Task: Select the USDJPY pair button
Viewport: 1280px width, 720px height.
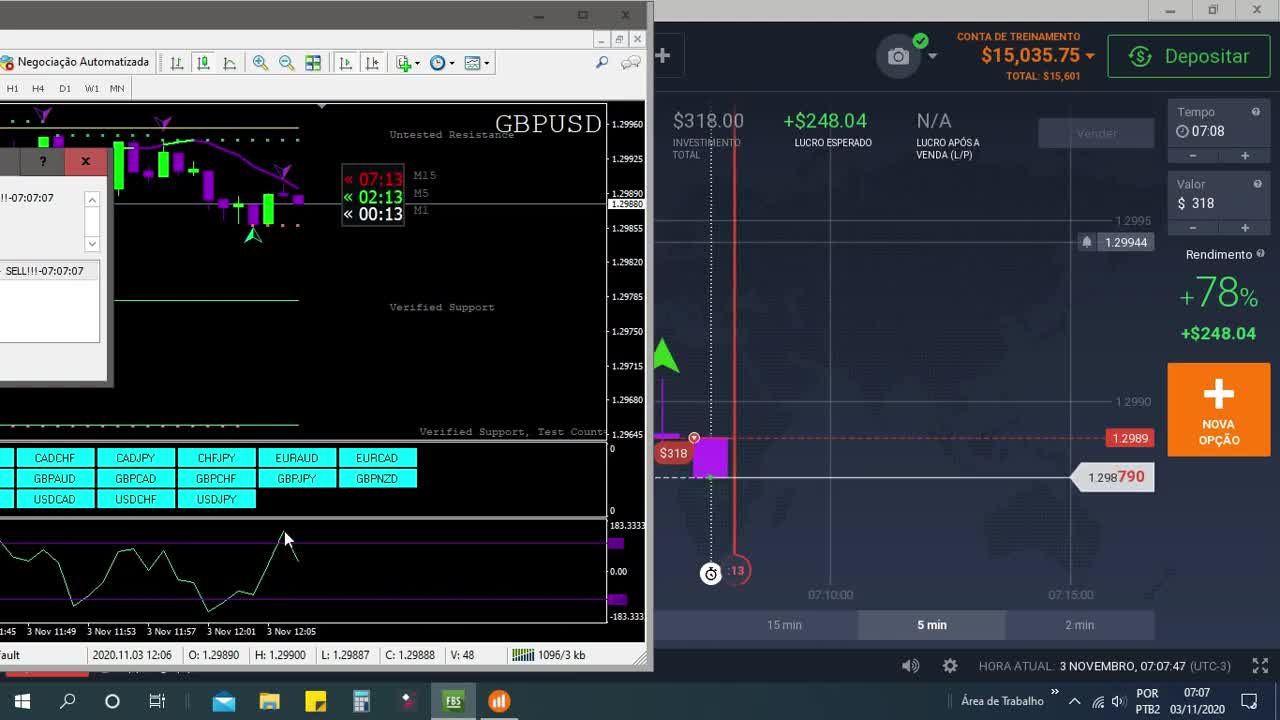Action: pyautogui.click(x=216, y=499)
